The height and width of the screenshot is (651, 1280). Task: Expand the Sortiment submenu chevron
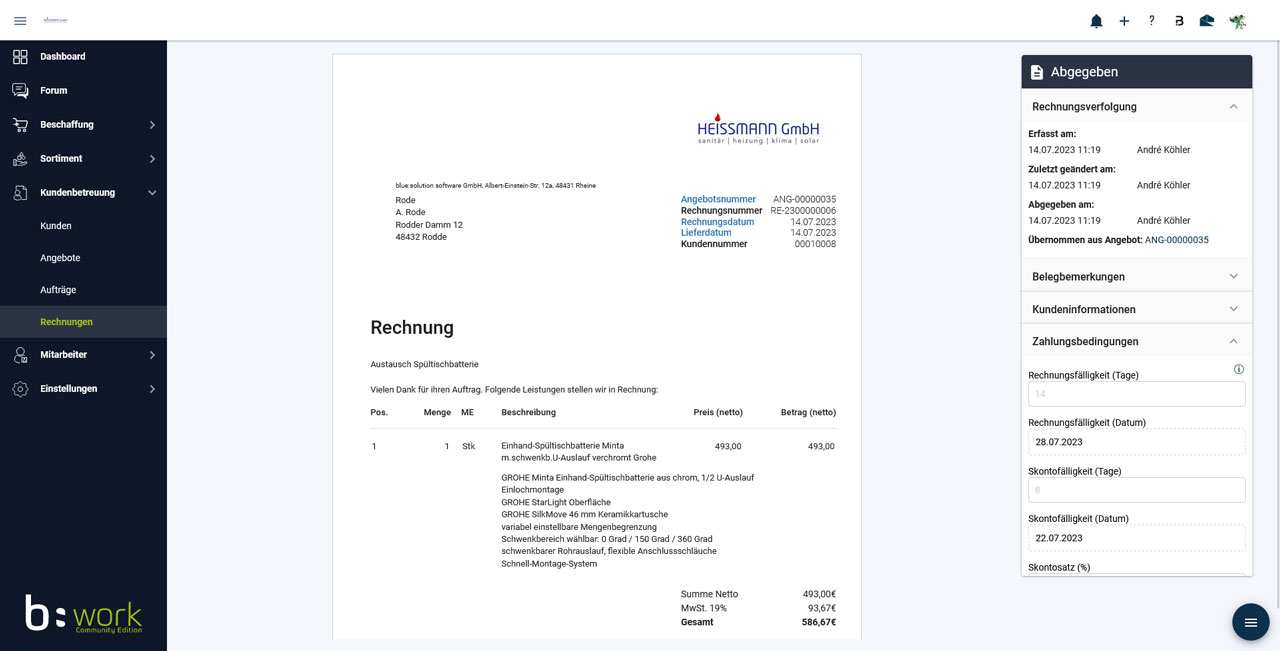click(x=152, y=159)
